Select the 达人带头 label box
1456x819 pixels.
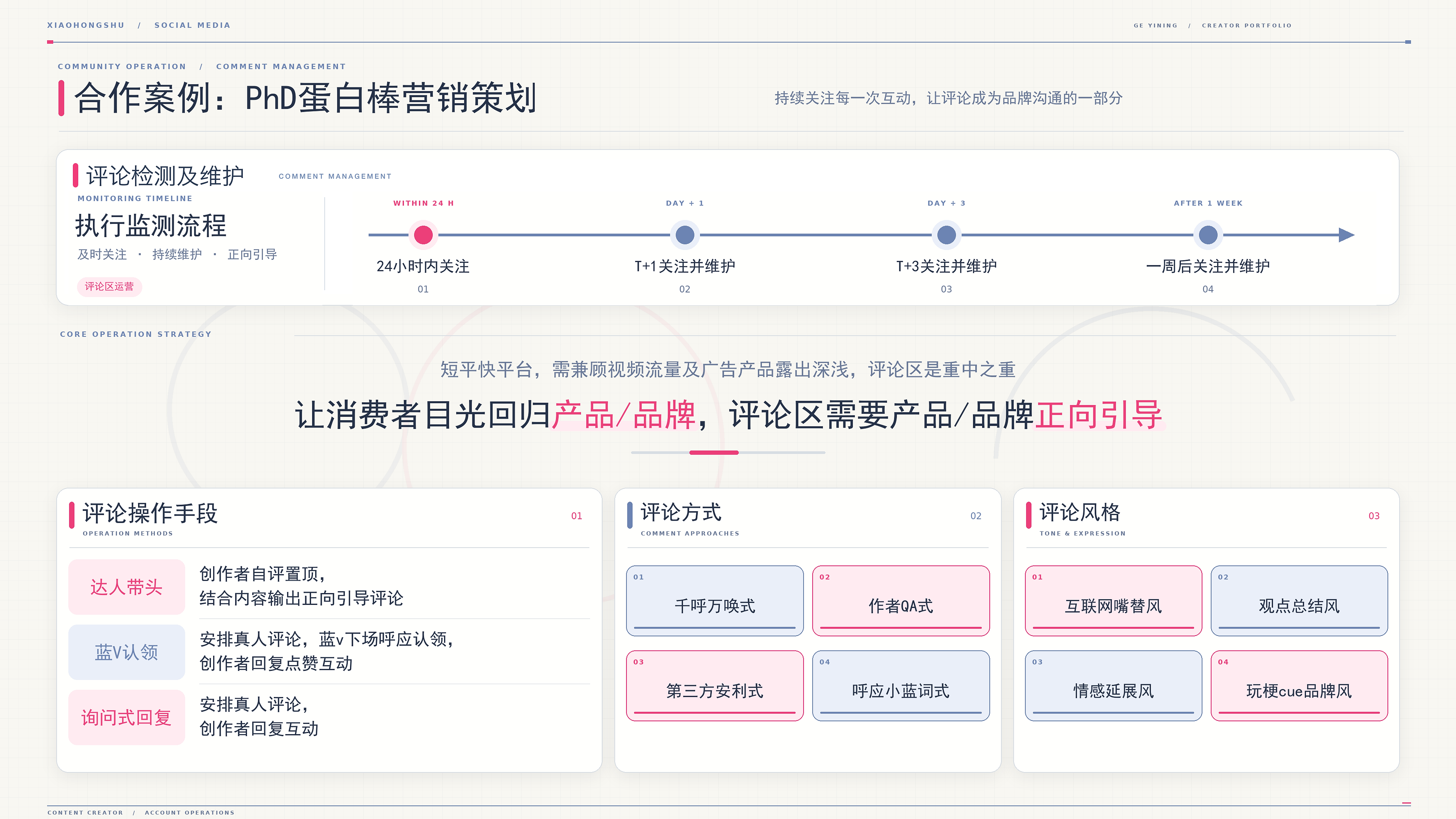pyautogui.click(x=127, y=587)
